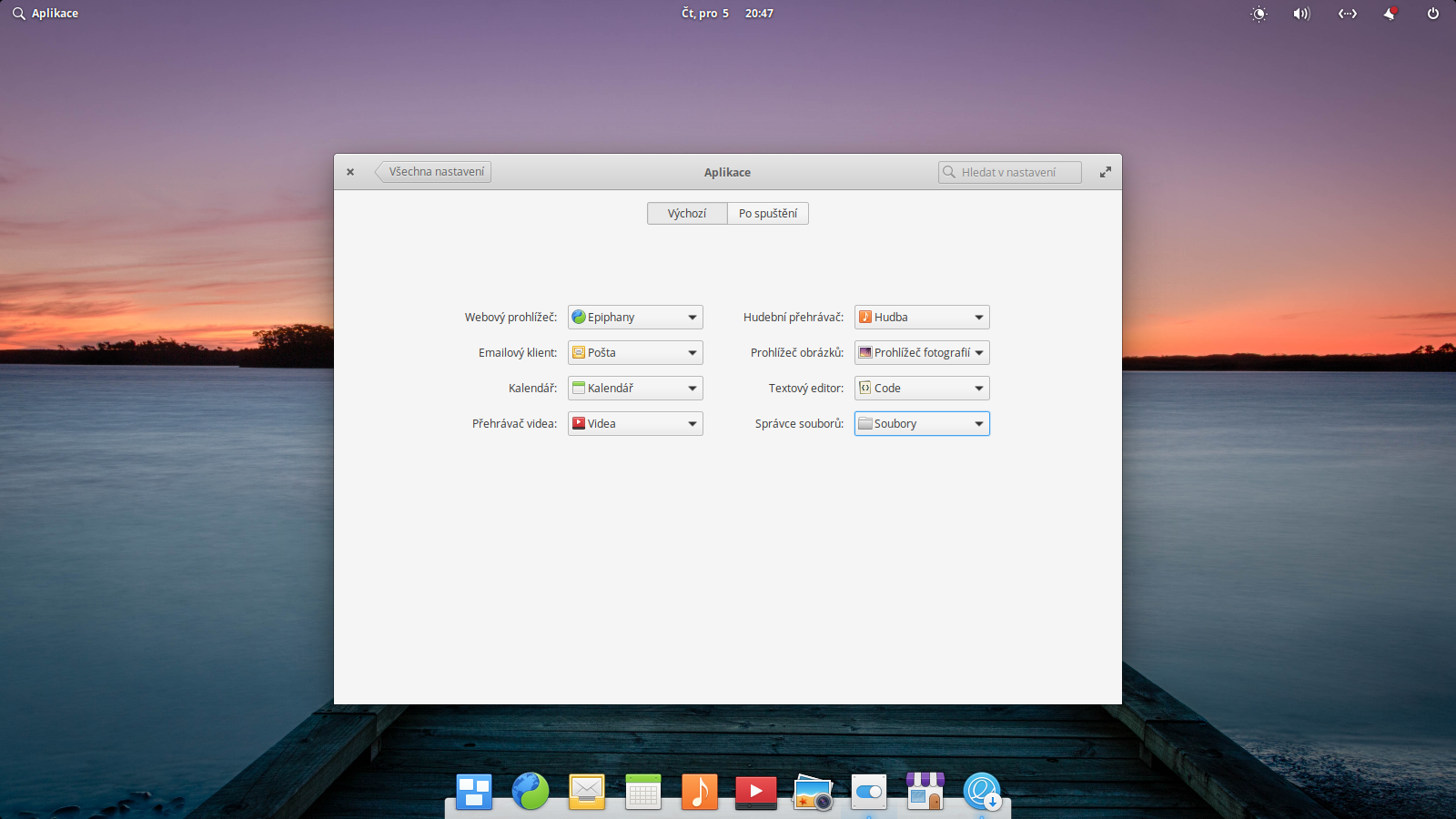1456x819 pixels.
Task: Open the Mail app from the dock
Action: pos(586,792)
